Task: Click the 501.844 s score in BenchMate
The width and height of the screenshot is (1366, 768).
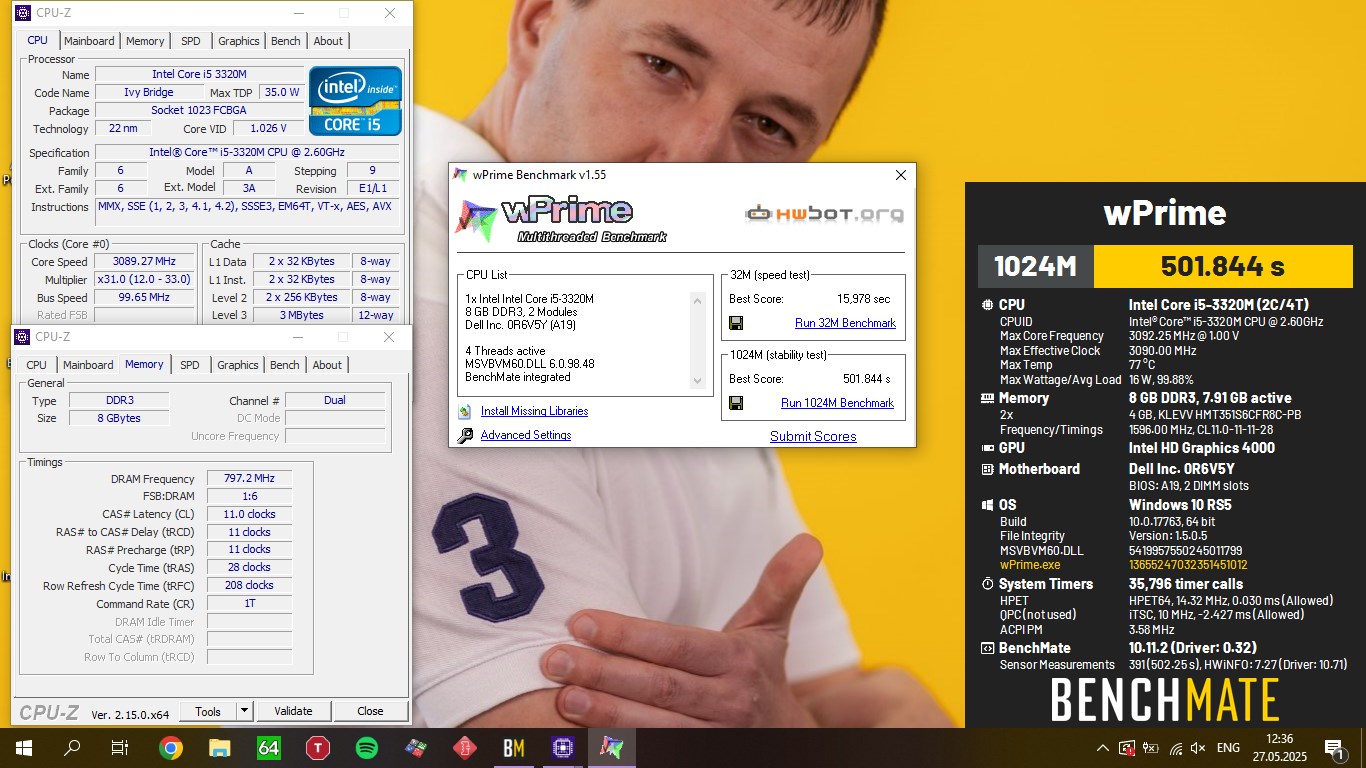Action: click(1223, 267)
